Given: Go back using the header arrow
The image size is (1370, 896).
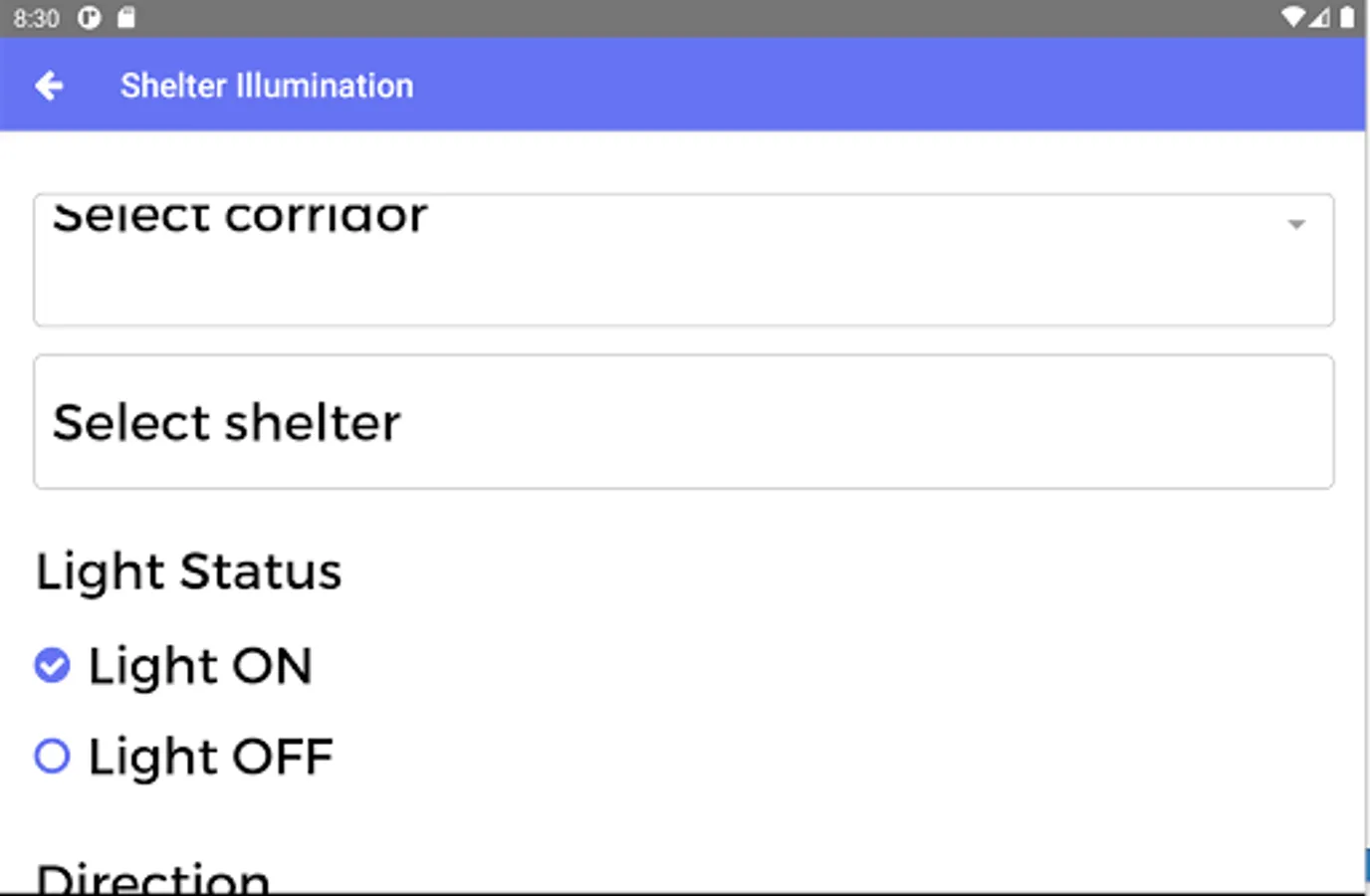Looking at the screenshot, I should 49,87.
